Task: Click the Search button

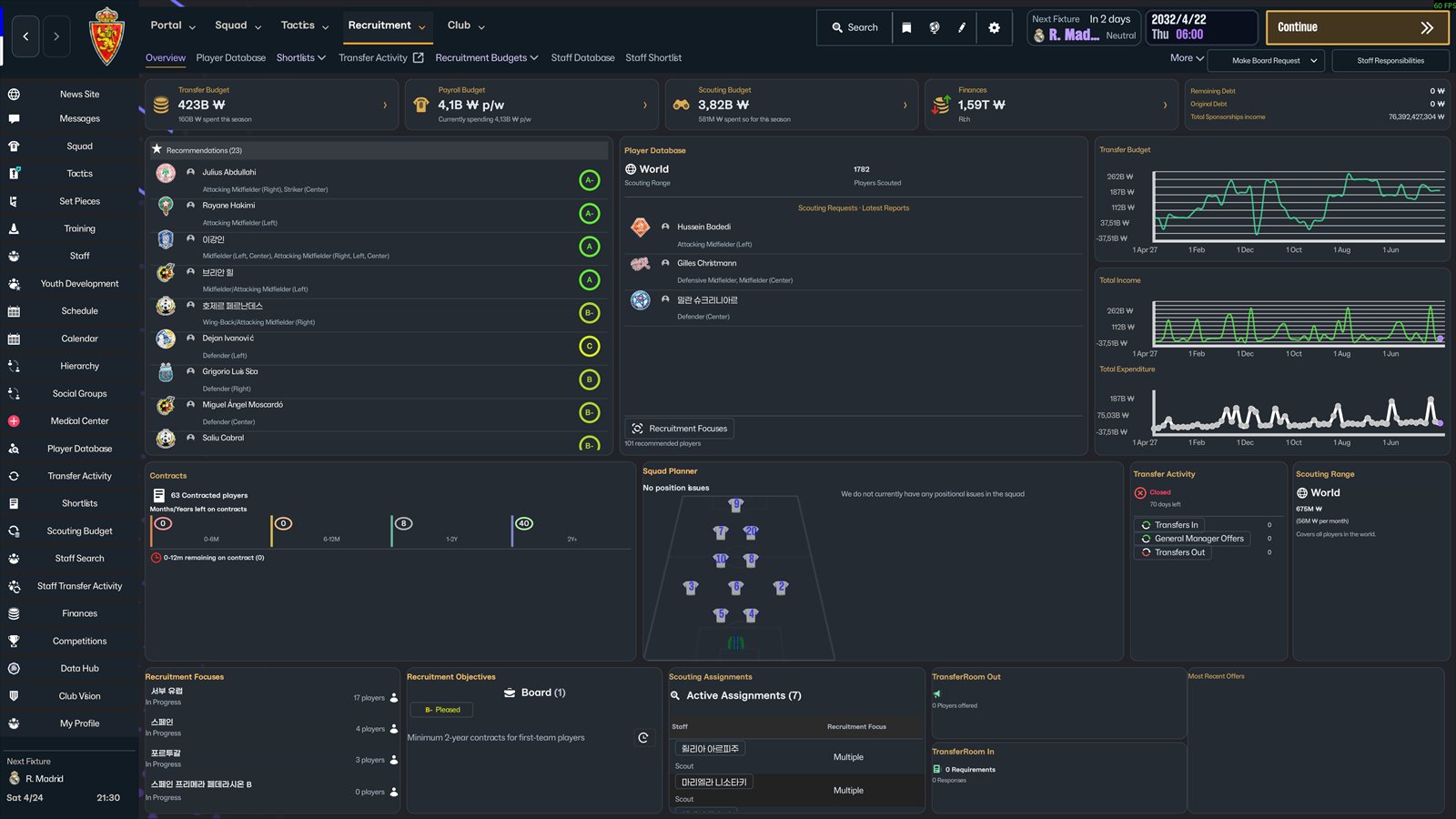Action: (x=854, y=27)
